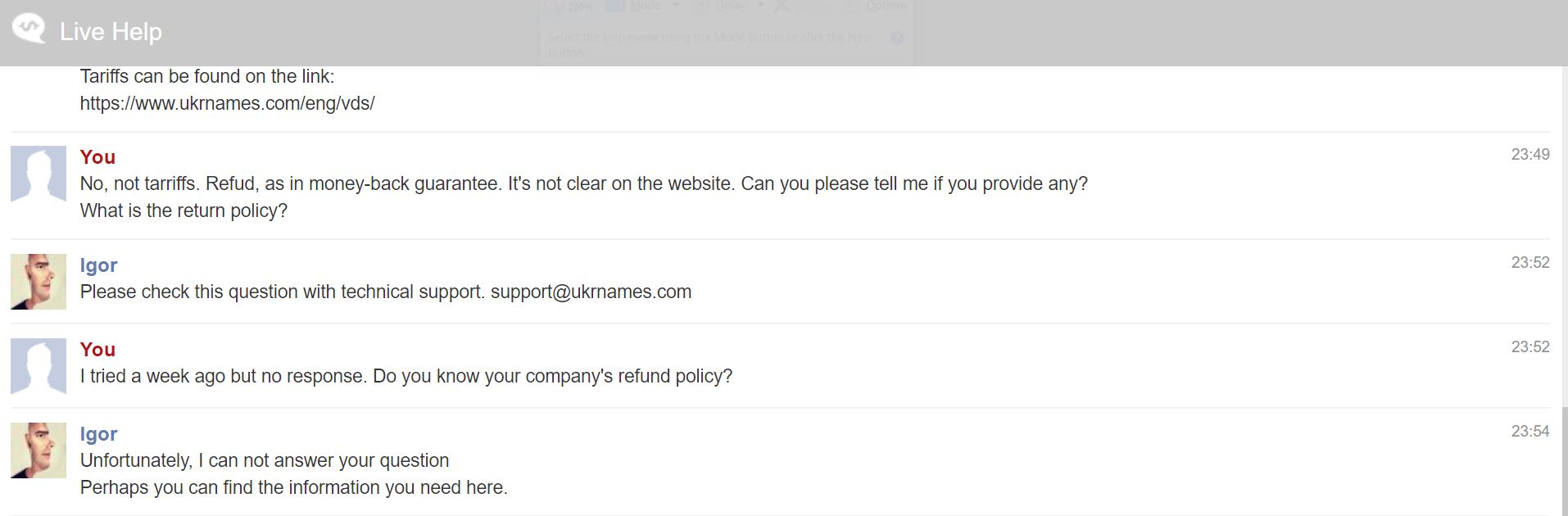The height and width of the screenshot is (516, 1568).
Task: Click the "Live Help" header title
Action: 111,31
